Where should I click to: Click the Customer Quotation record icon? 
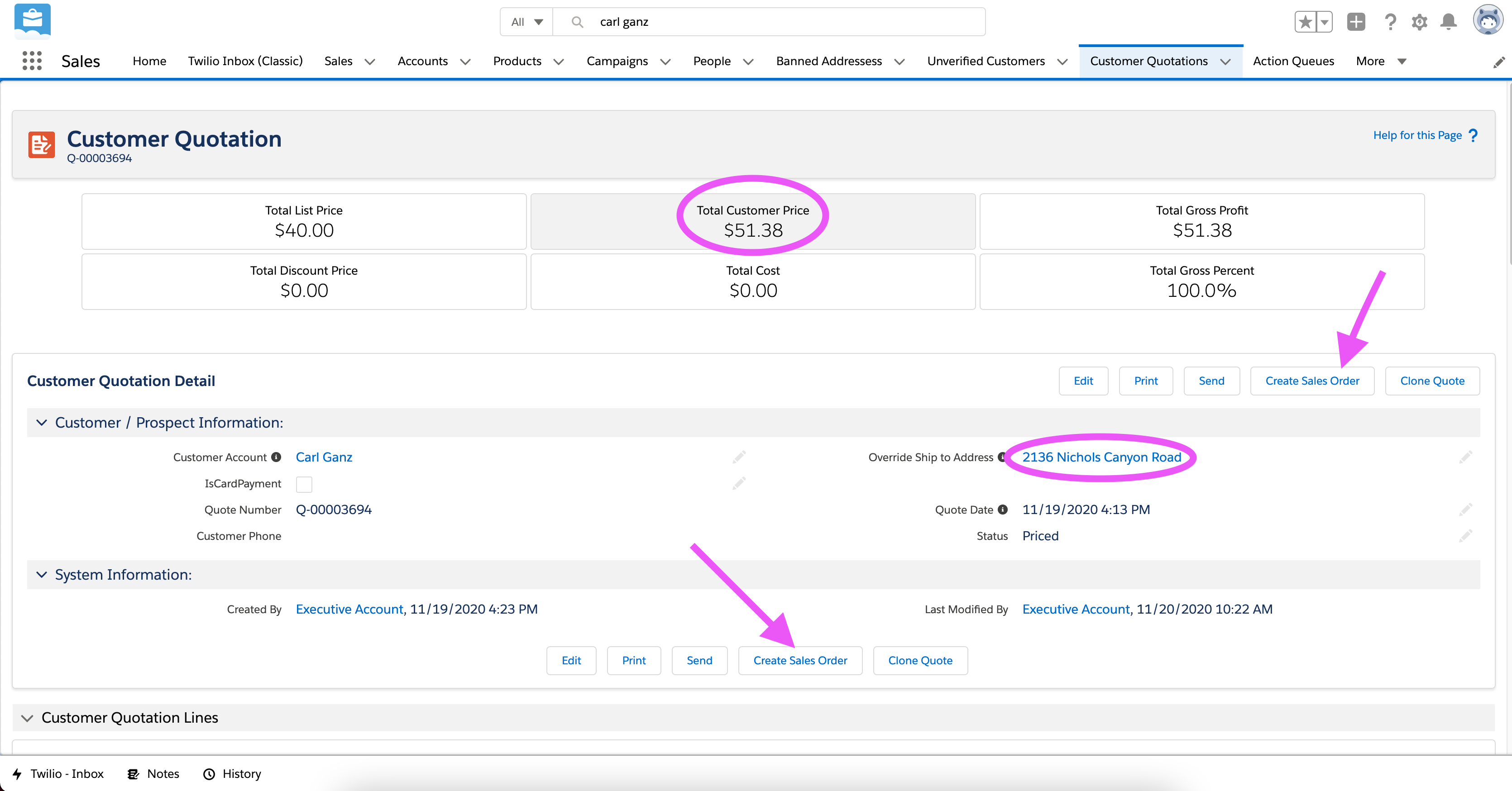point(41,144)
